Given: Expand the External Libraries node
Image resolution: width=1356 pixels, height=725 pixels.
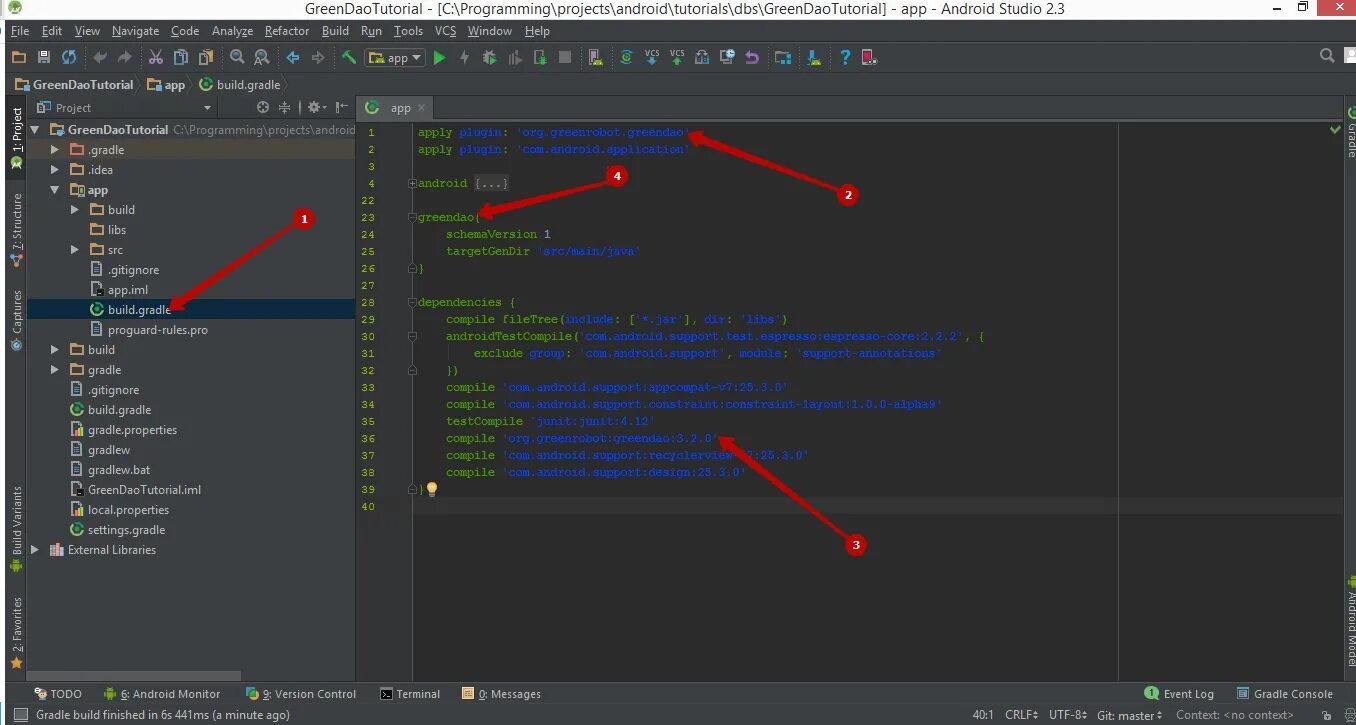Looking at the screenshot, I should 36,550.
